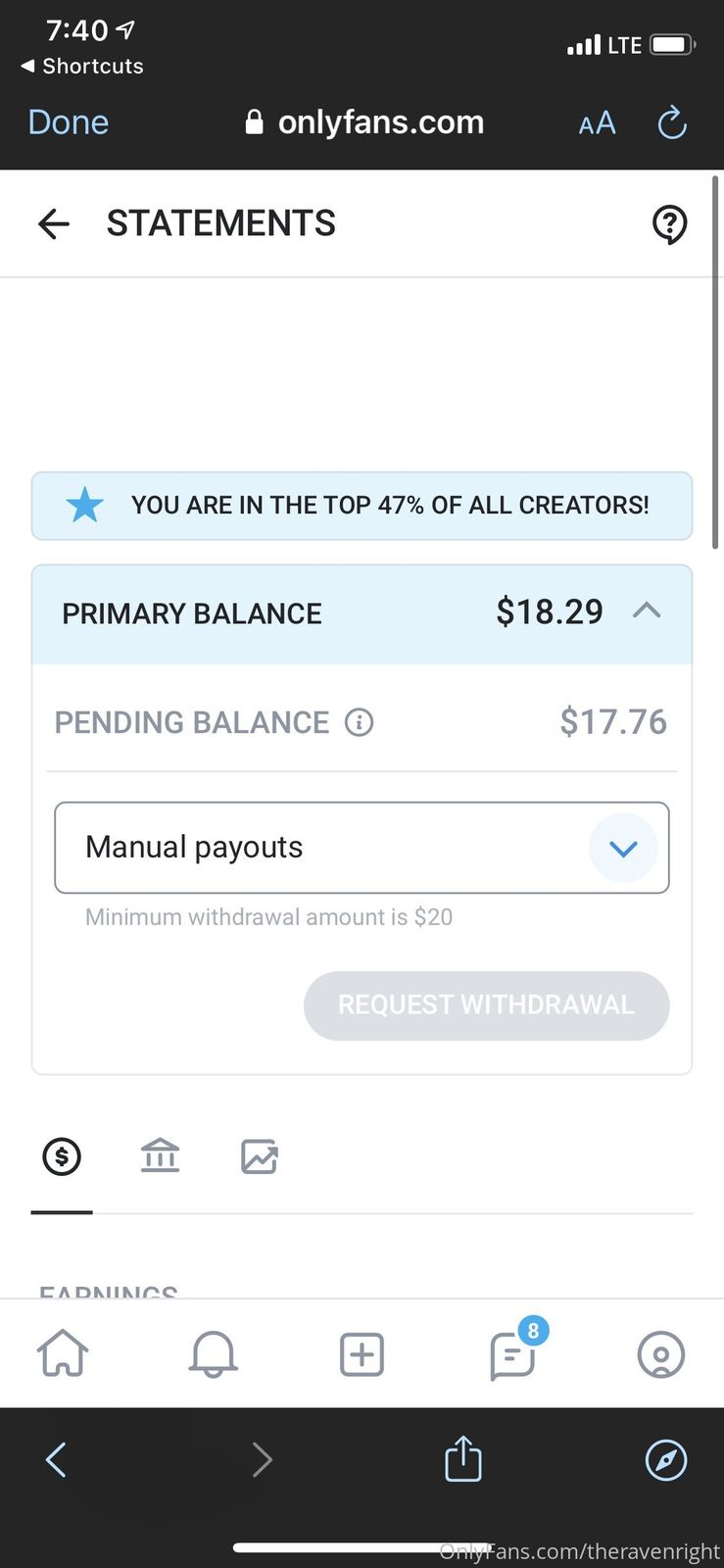Open the Manual payouts dropdown
The width and height of the screenshot is (724, 1568).
pos(623,848)
